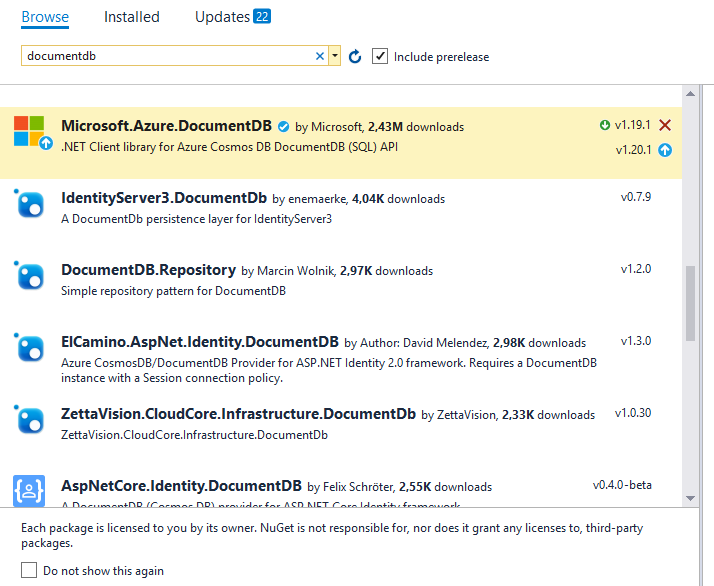Click the v1.2.0 version label
This screenshot has height=586, width=714.
click(x=636, y=269)
